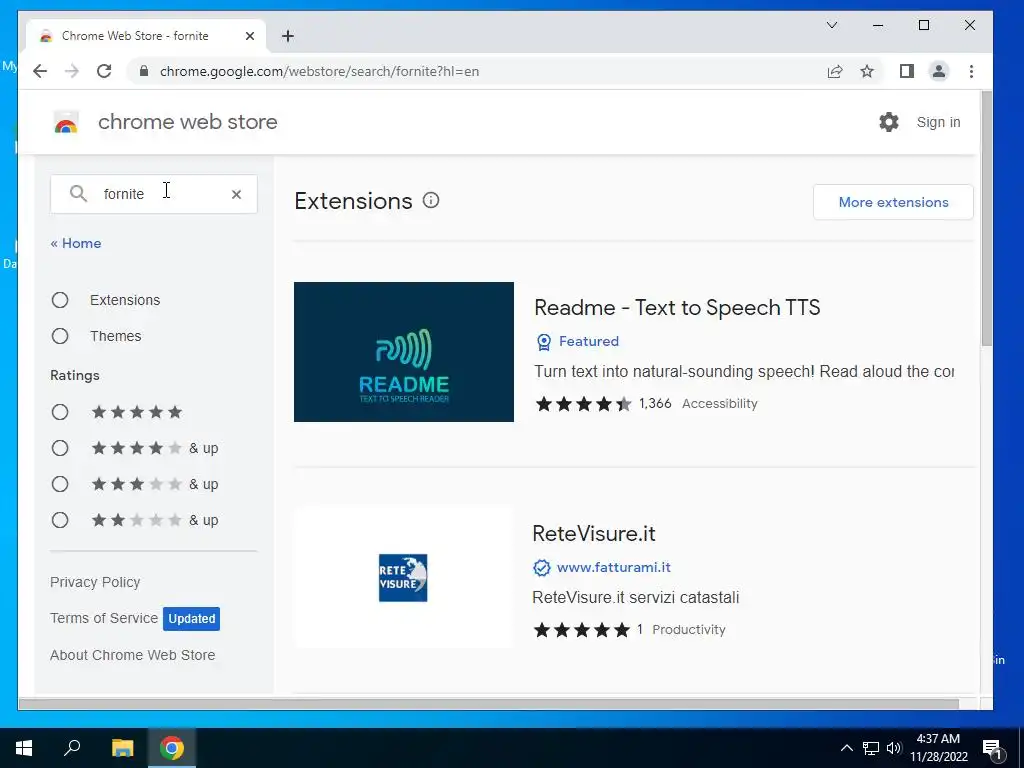Show hidden system tray icons
Screen dimensions: 1024x768
[846, 748]
